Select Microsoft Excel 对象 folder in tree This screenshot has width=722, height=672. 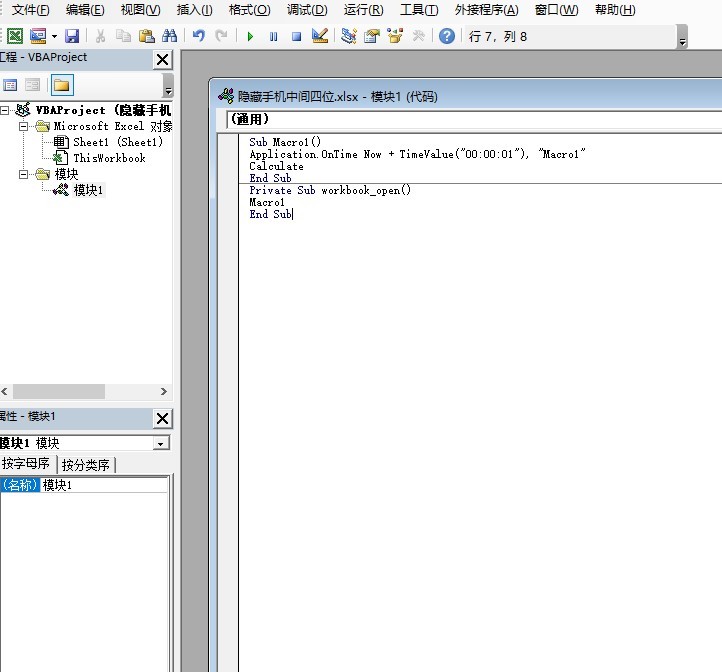pyautogui.click(x=112, y=126)
